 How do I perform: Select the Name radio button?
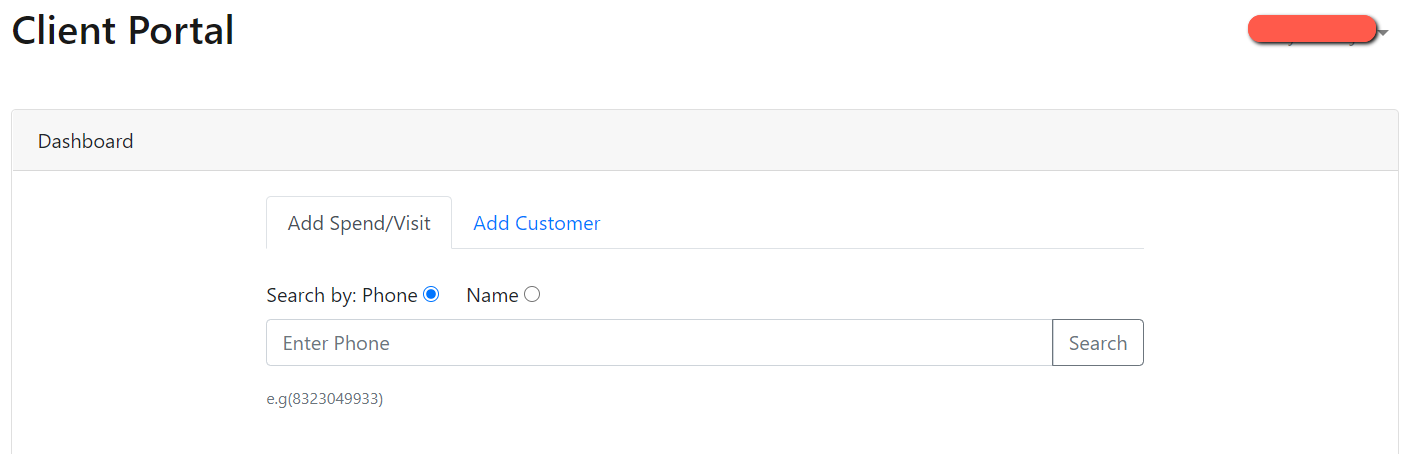[532, 294]
